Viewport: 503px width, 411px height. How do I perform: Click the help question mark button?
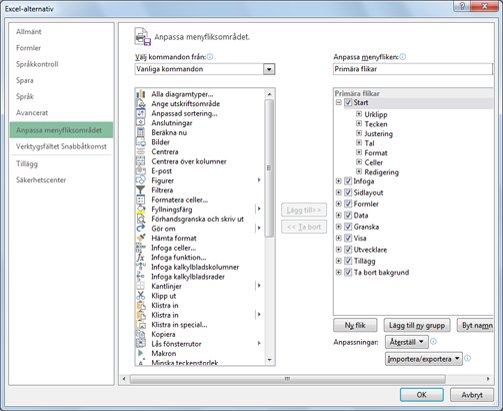pos(462,6)
